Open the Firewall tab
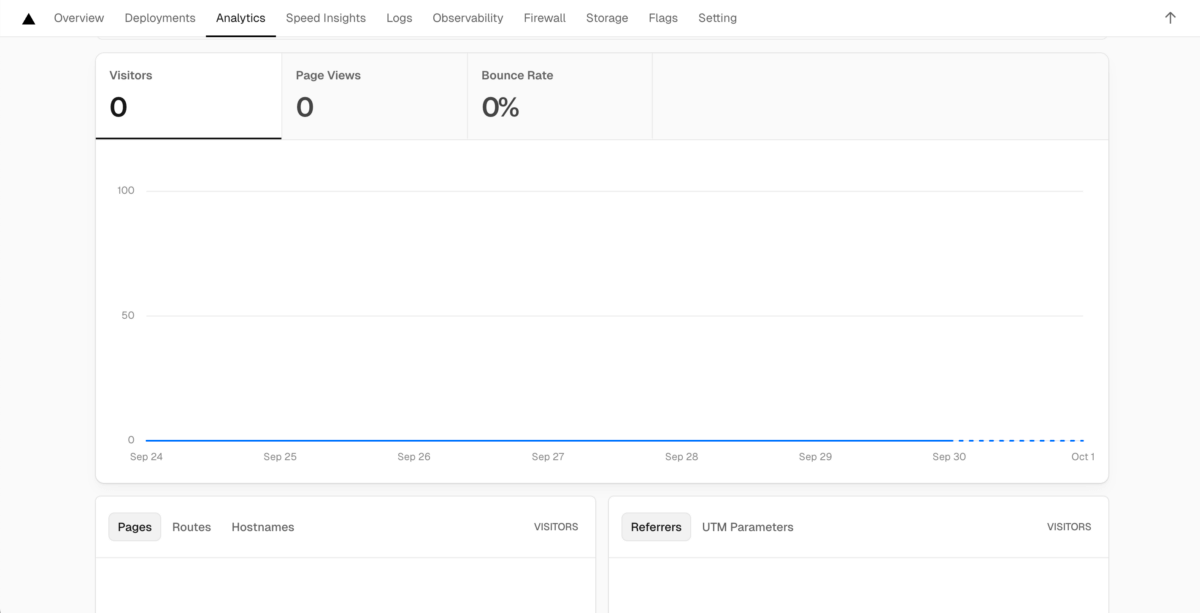The image size is (1200, 613). [545, 18]
